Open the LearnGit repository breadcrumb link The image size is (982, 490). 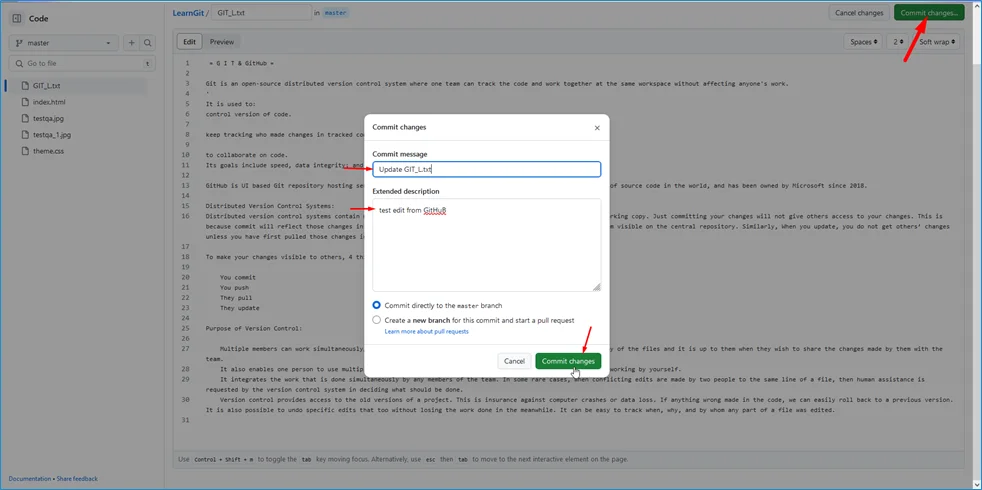[x=187, y=13]
